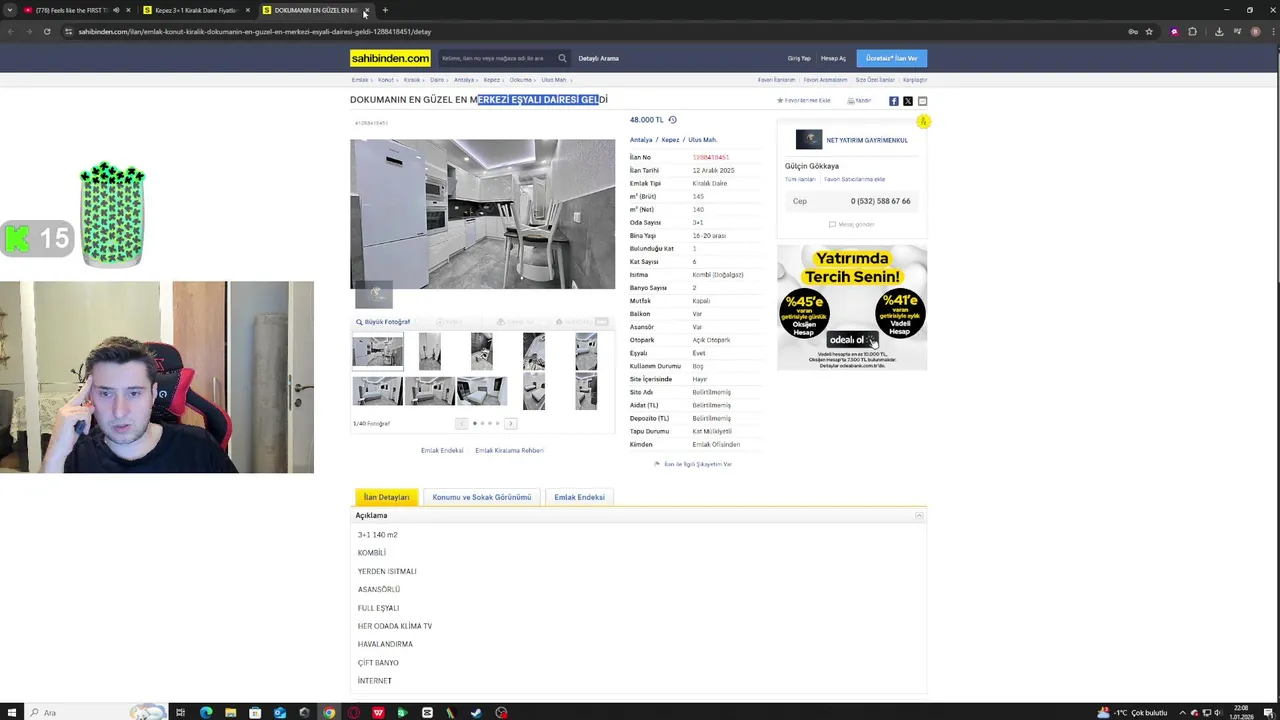Image resolution: width=1280 pixels, height=720 pixels.
Task: Click the yellow accessibility badge icon
Action: (x=923, y=122)
